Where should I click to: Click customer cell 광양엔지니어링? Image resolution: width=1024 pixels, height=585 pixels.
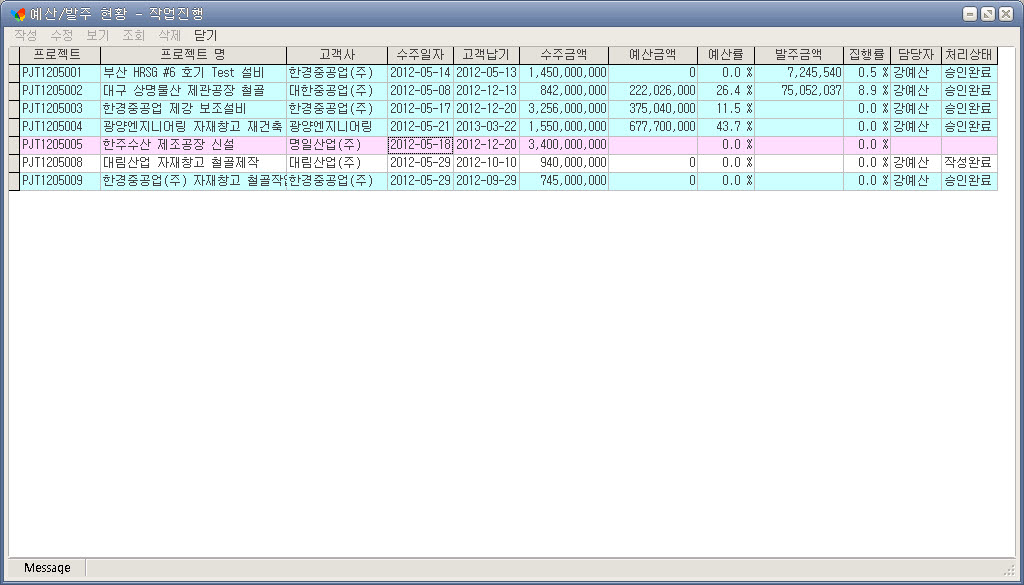point(337,127)
